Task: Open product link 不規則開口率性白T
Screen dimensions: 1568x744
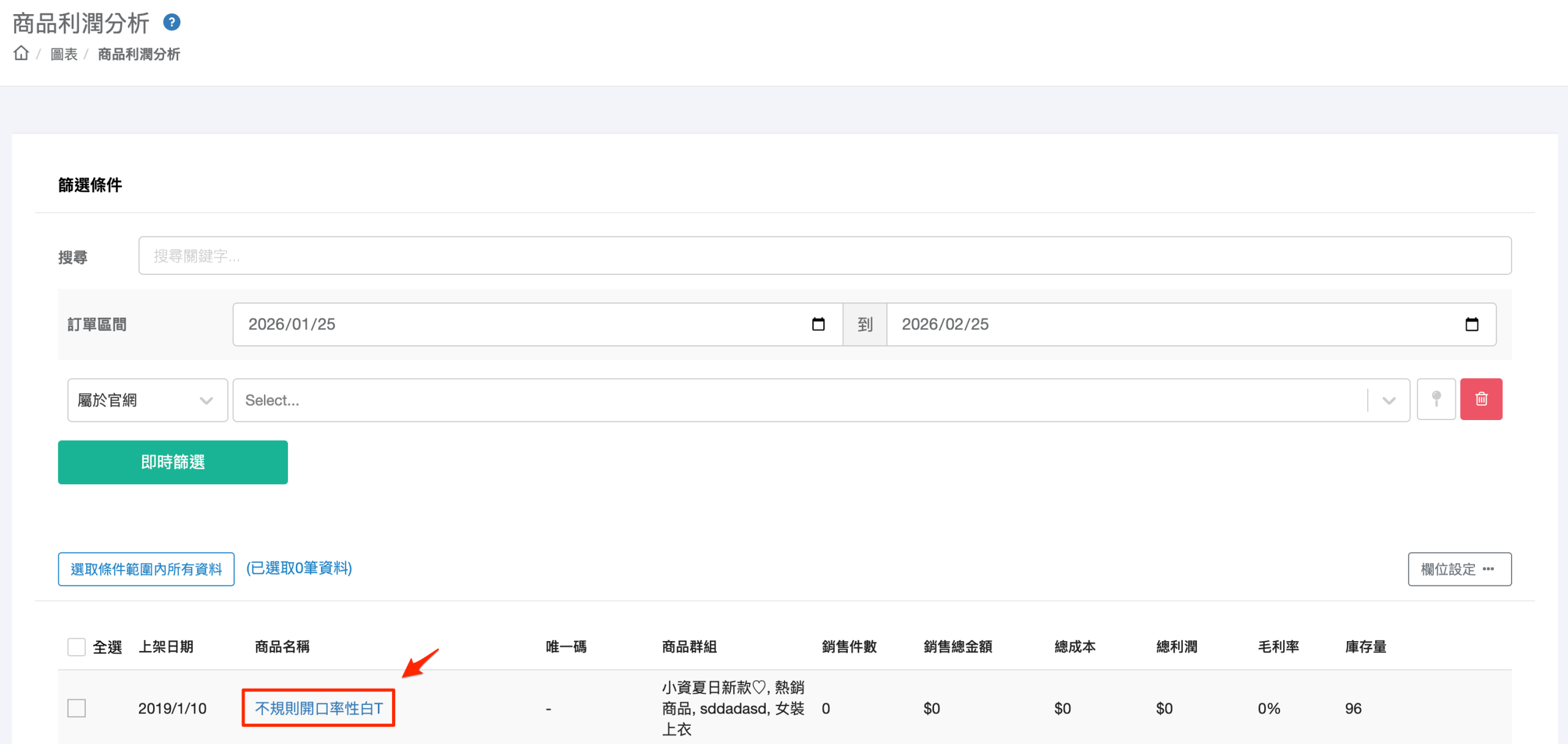Action: (x=318, y=708)
